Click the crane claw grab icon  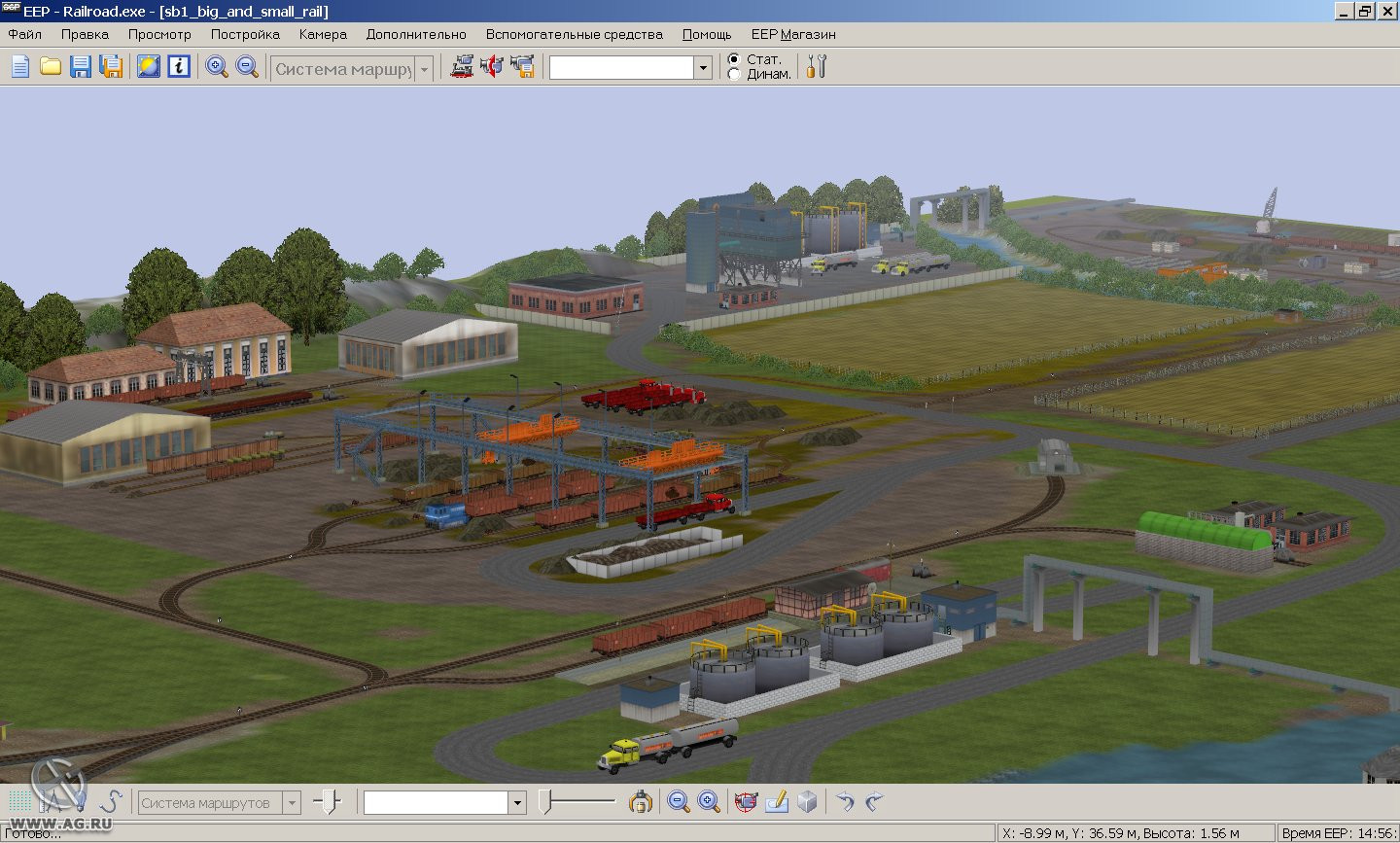640,802
